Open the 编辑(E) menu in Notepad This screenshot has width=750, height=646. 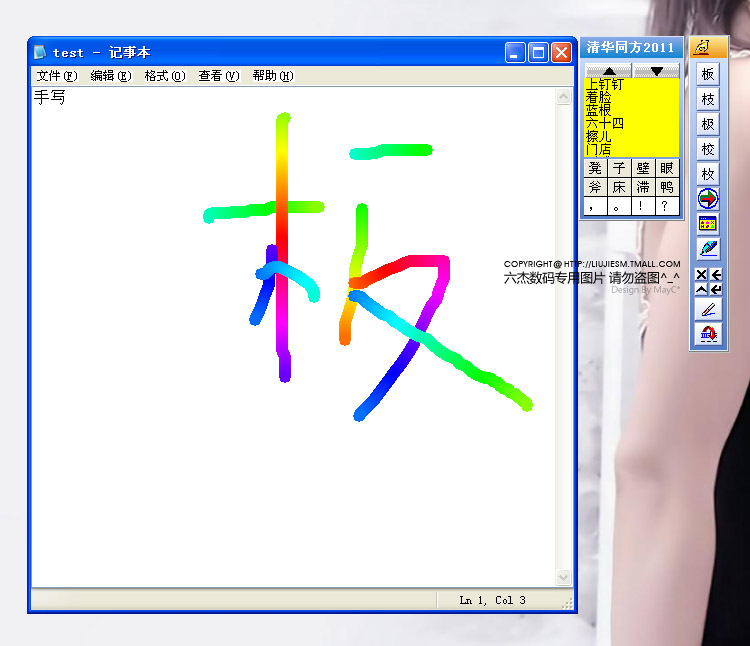point(111,76)
